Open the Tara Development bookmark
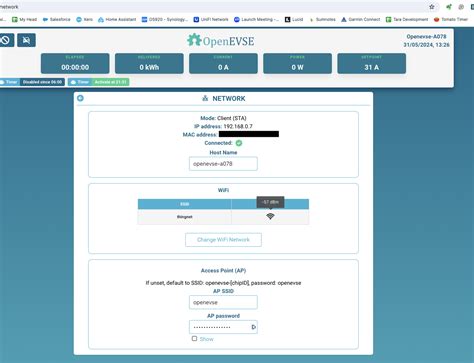This screenshot has width=474, height=363. (x=407, y=19)
